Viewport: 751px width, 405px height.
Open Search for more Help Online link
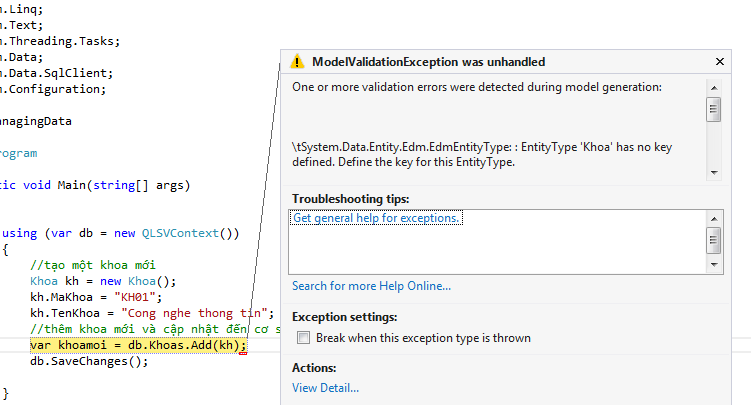(371, 286)
